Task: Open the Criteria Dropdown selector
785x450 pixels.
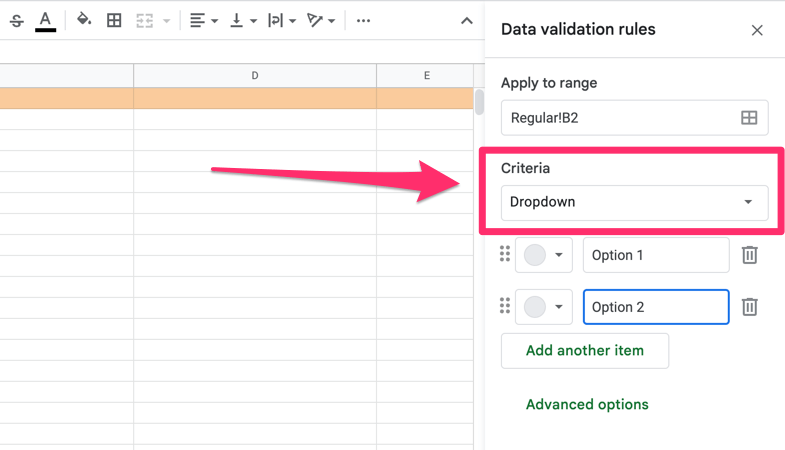Action: (634, 202)
